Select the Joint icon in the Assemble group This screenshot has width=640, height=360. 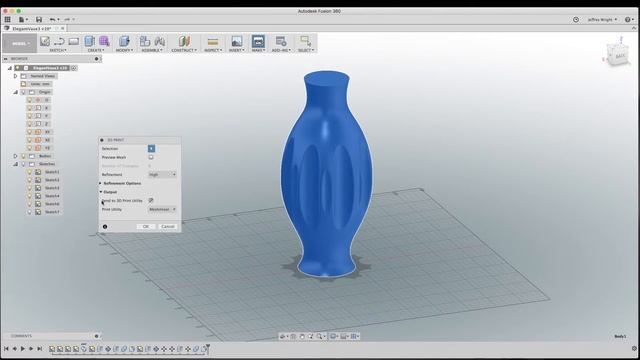coord(160,41)
